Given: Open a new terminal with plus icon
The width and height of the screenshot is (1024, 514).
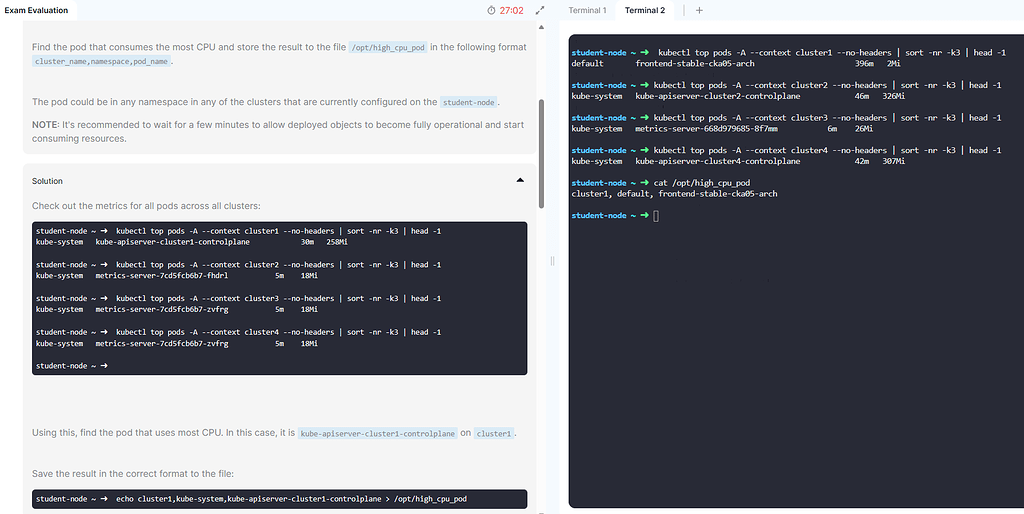Looking at the screenshot, I should [x=699, y=10].
